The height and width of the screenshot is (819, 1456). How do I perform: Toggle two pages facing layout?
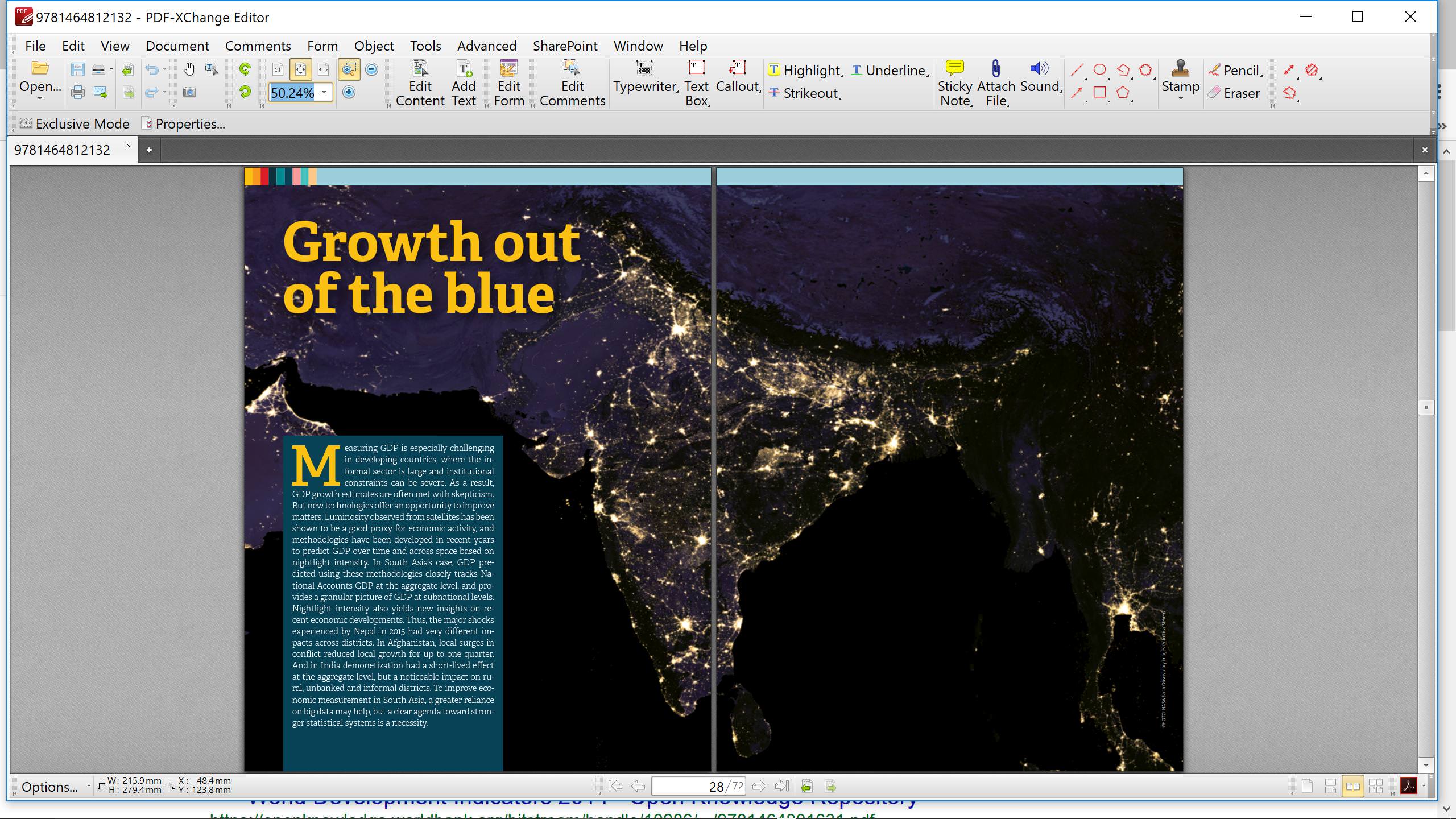coord(1352,786)
